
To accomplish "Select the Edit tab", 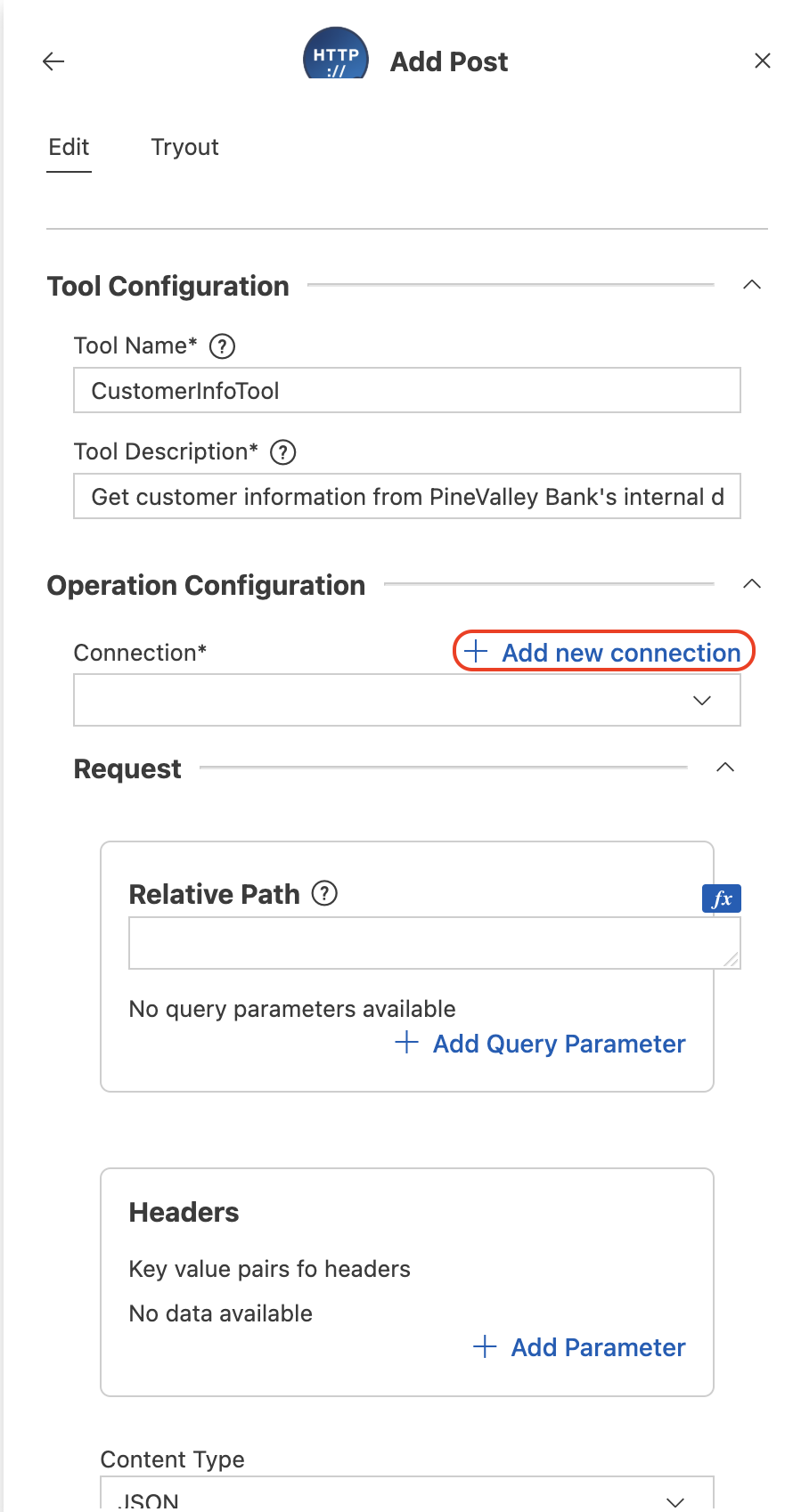I will point(69,147).
